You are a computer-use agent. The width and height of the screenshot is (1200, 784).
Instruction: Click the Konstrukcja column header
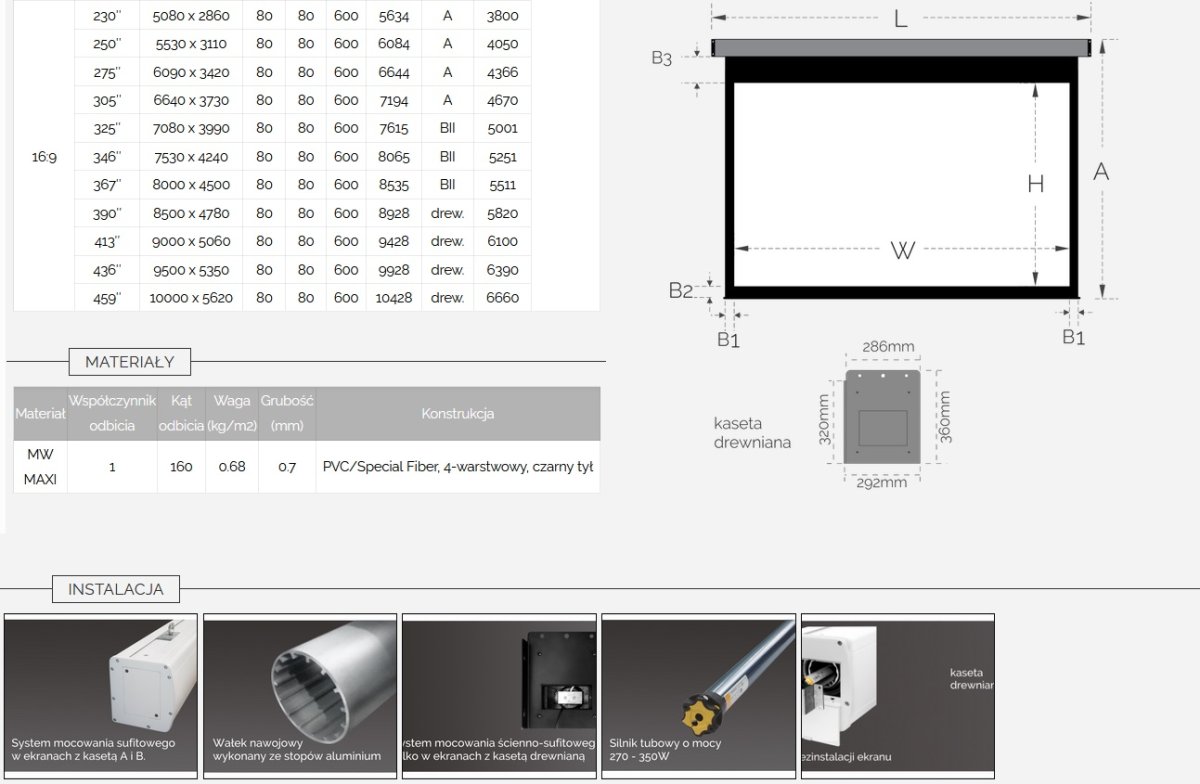pyautogui.click(x=457, y=414)
